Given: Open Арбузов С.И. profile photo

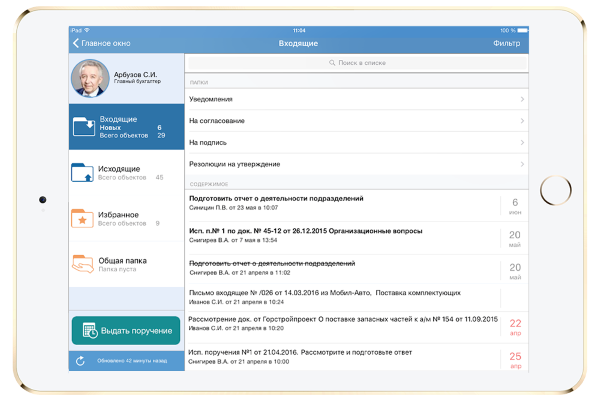Looking at the screenshot, I should point(88,78).
